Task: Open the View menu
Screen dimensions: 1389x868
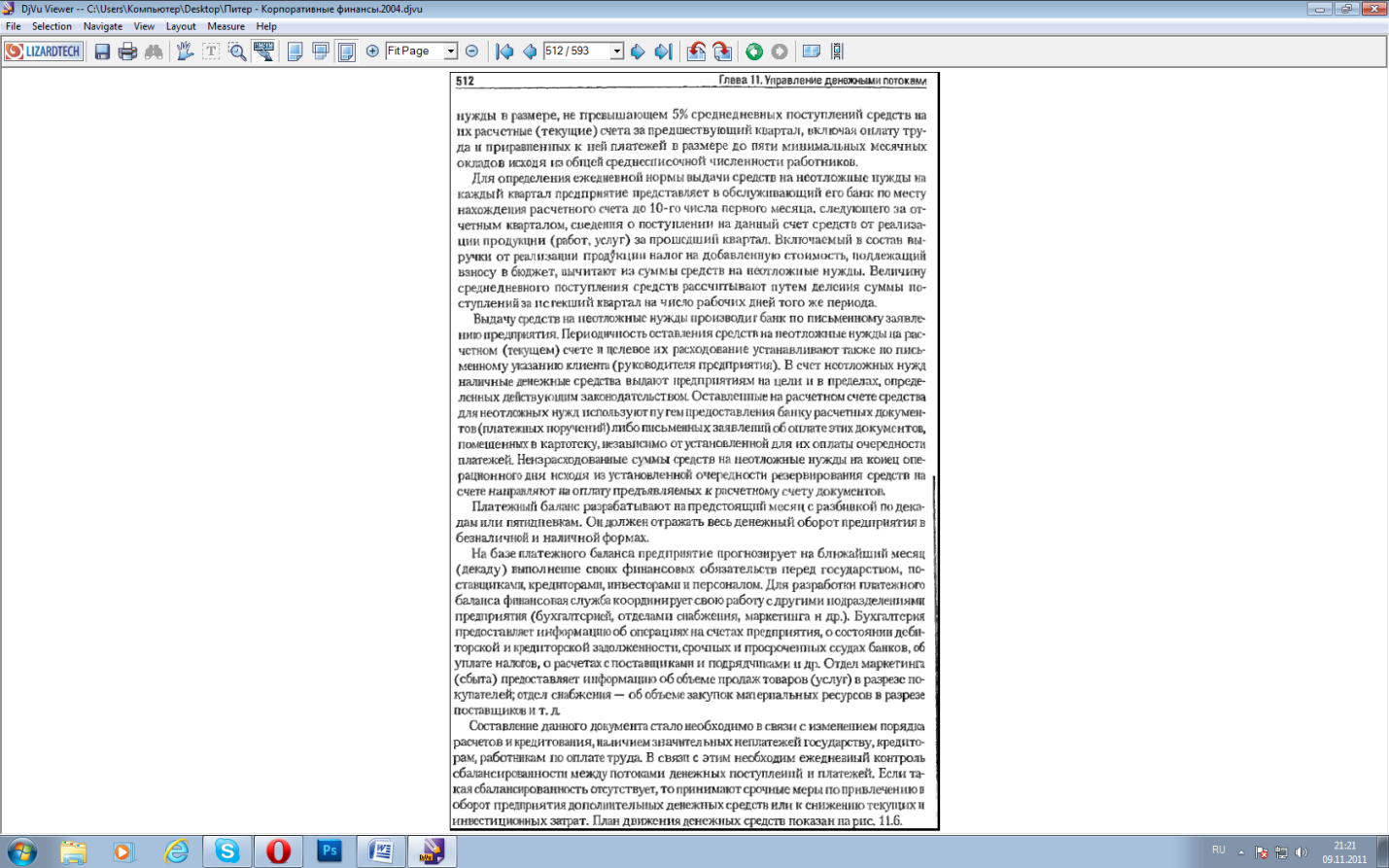Action: click(x=144, y=26)
